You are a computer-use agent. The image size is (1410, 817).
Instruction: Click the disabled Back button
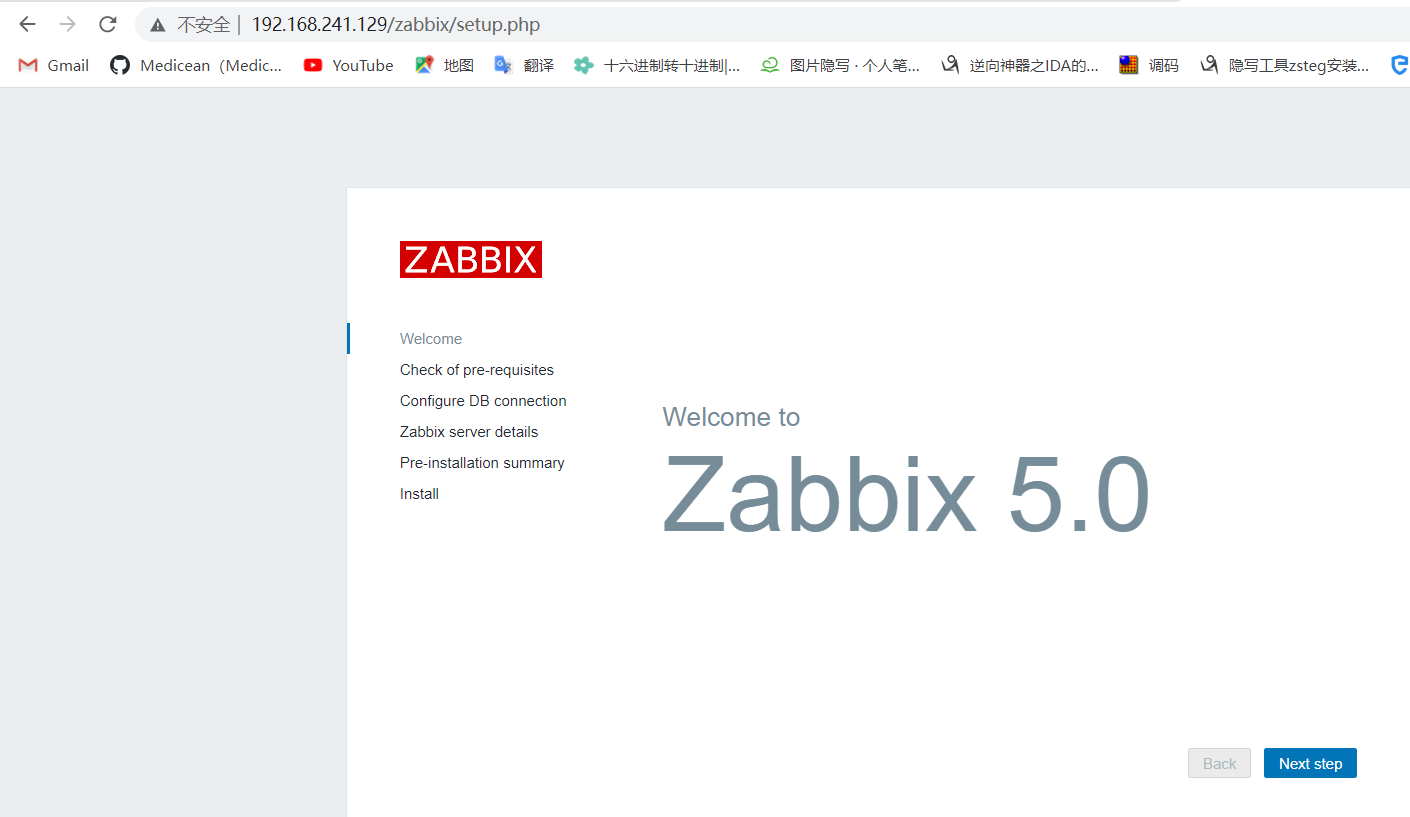point(1219,763)
